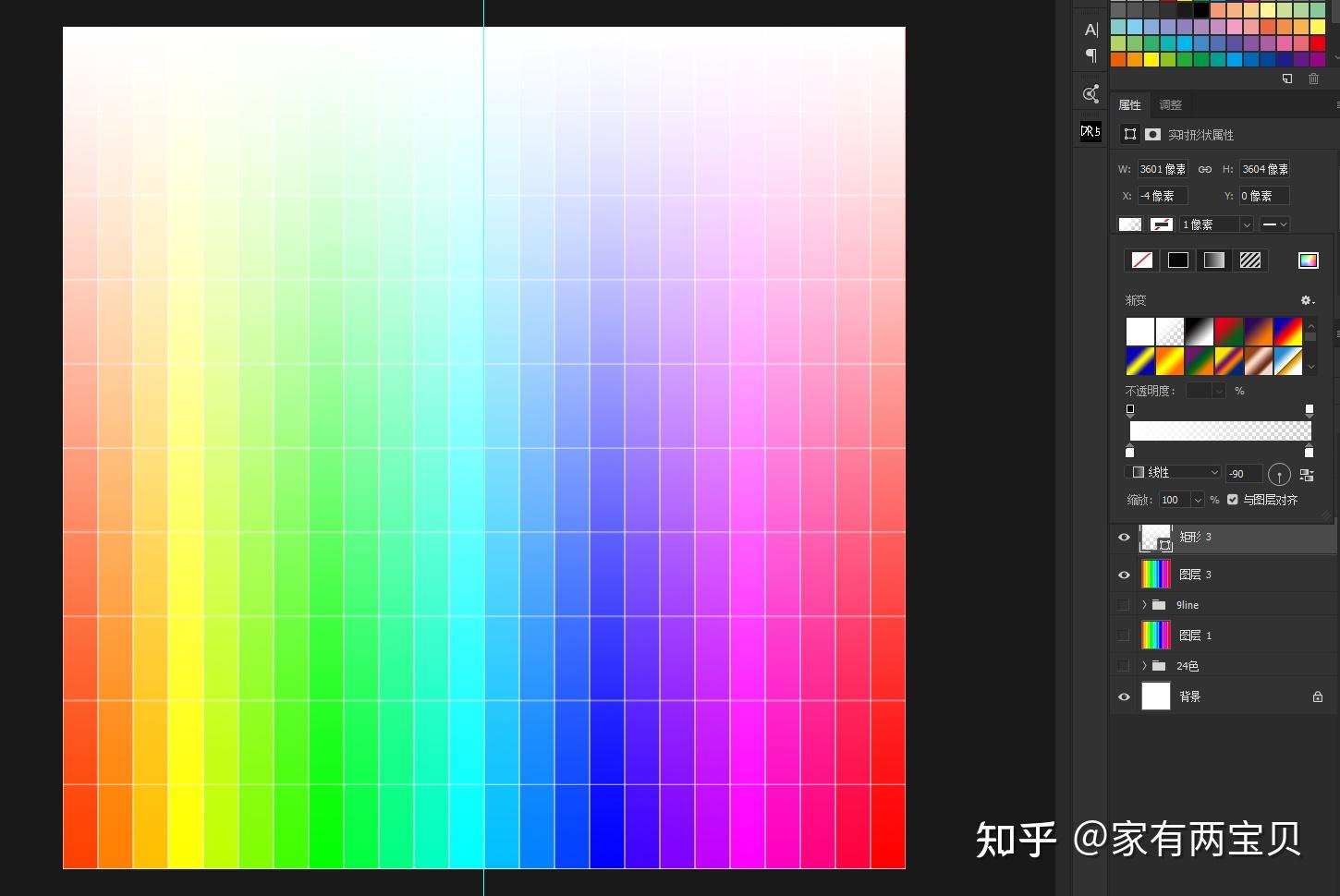Select the white-to-transparent gradient preset
Screen dimensions: 1340x896
coord(1170,332)
